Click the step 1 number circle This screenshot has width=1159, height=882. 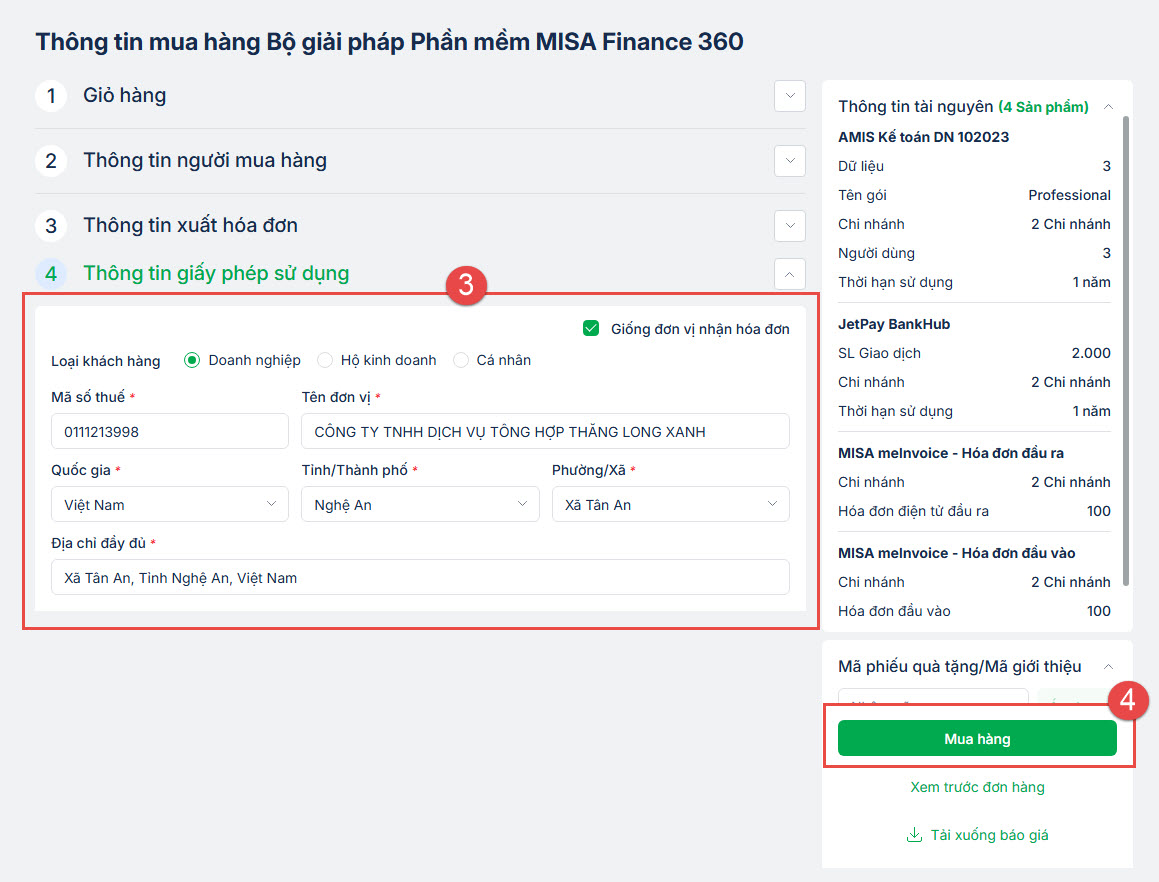click(x=51, y=96)
